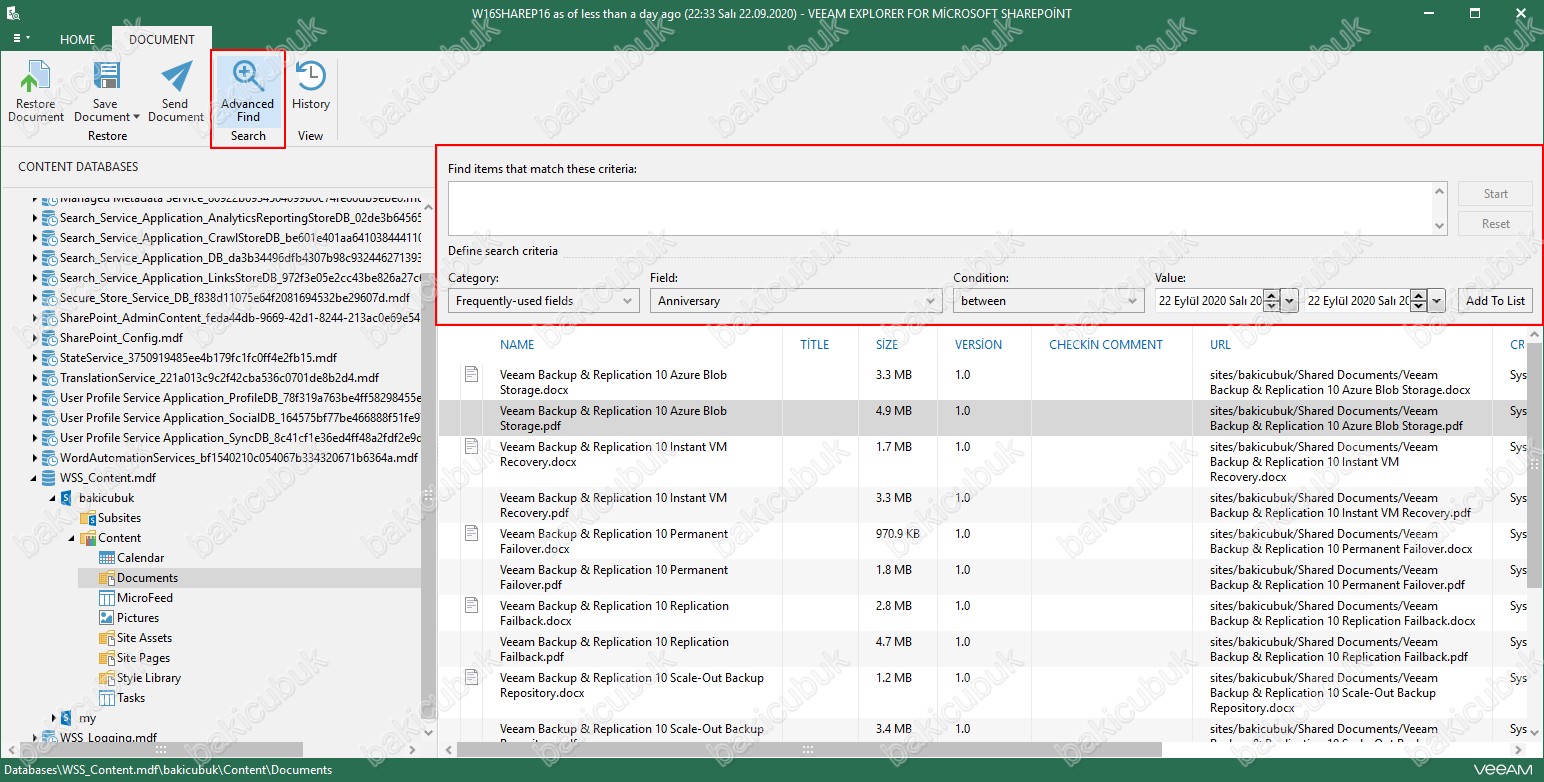Expand the my site node

tap(54, 718)
